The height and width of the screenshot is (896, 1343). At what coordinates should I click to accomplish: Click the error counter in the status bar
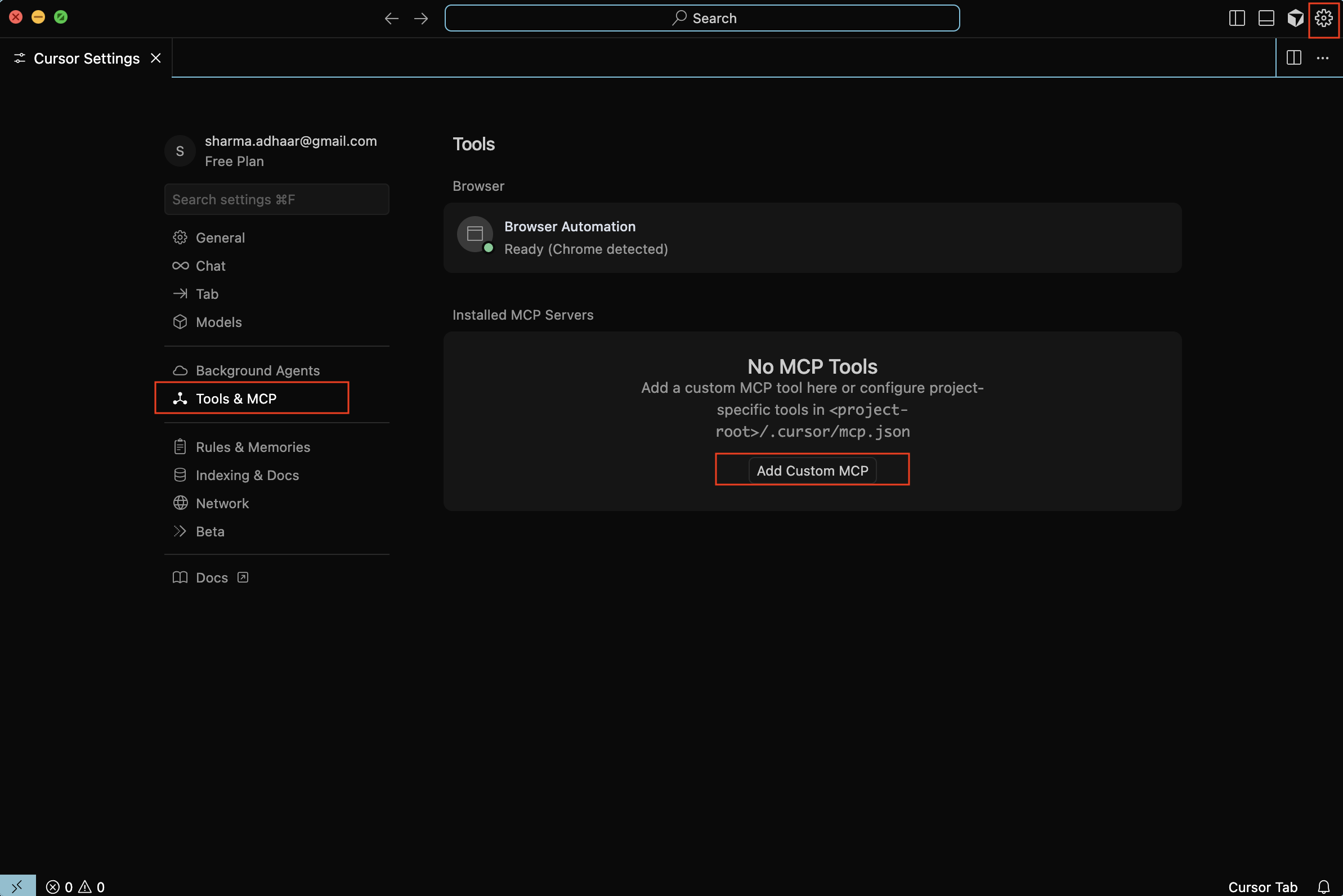(60, 886)
